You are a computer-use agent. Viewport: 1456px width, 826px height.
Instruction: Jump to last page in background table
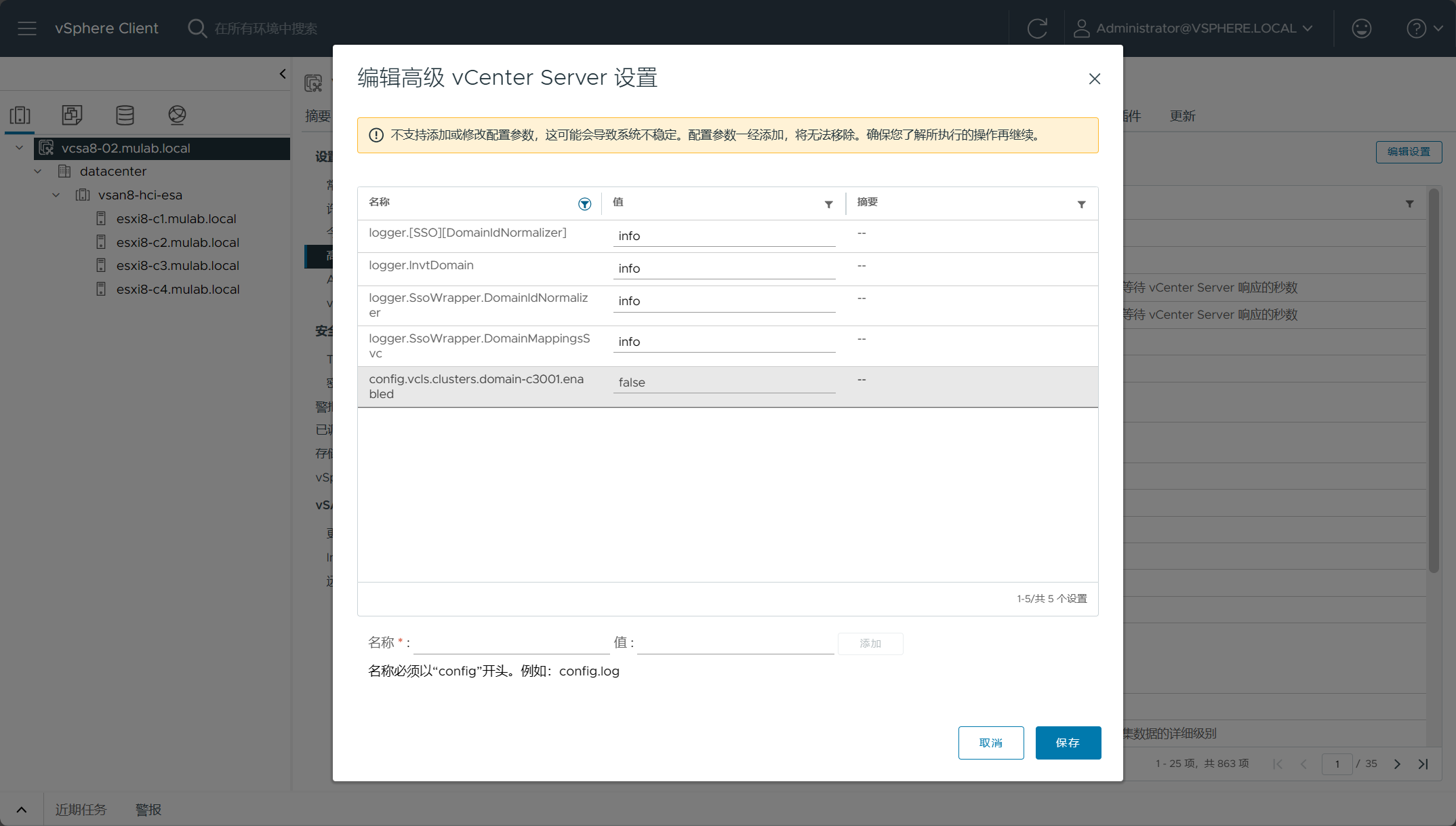1423,764
